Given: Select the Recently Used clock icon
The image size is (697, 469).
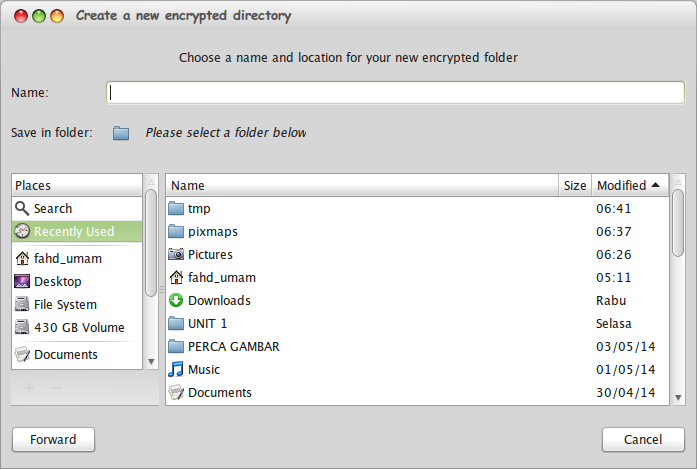Looking at the screenshot, I should coord(22,231).
